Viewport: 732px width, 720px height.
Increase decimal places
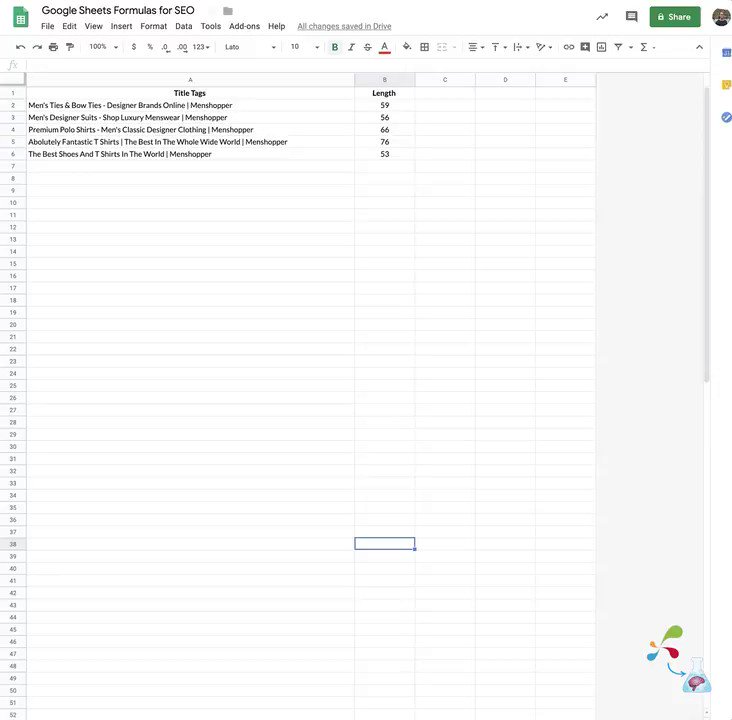coord(182,47)
